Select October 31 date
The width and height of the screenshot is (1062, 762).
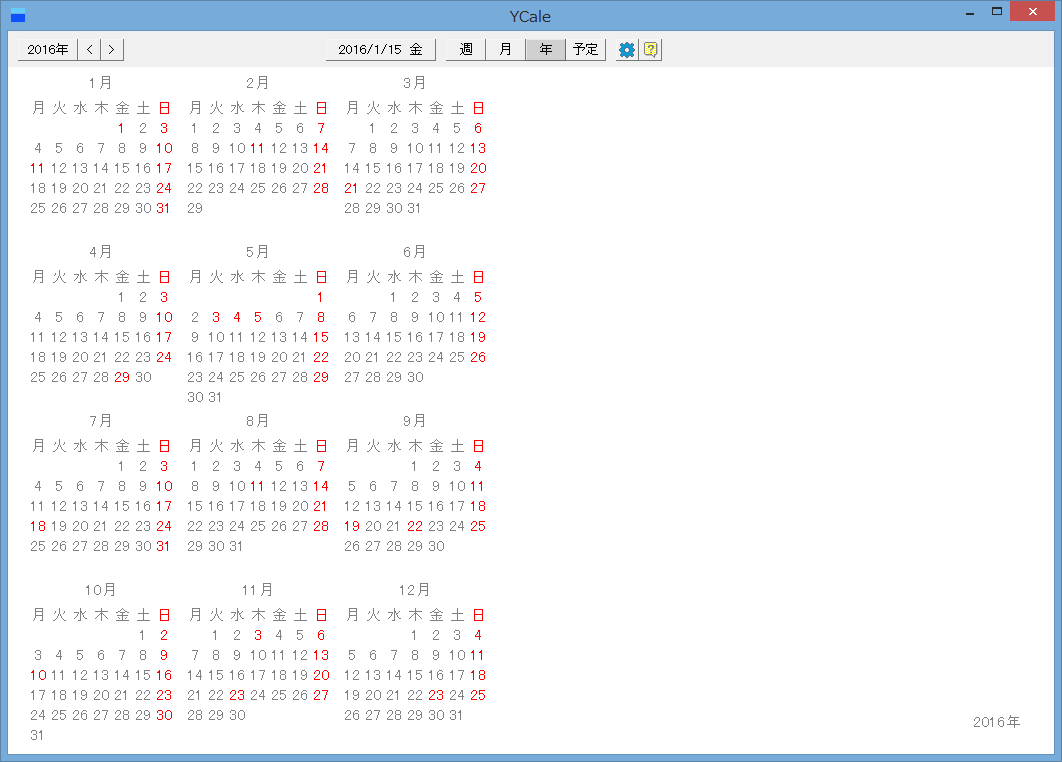coord(37,736)
